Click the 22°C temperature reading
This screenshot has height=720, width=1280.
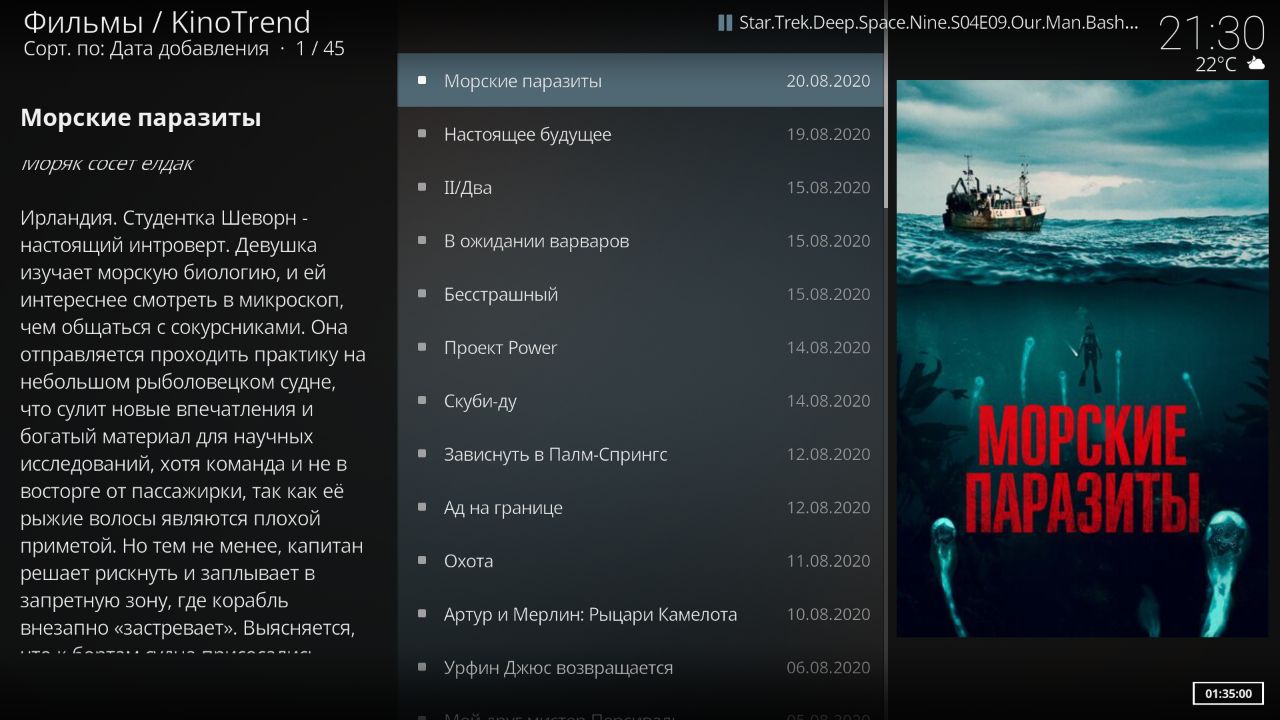1215,64
